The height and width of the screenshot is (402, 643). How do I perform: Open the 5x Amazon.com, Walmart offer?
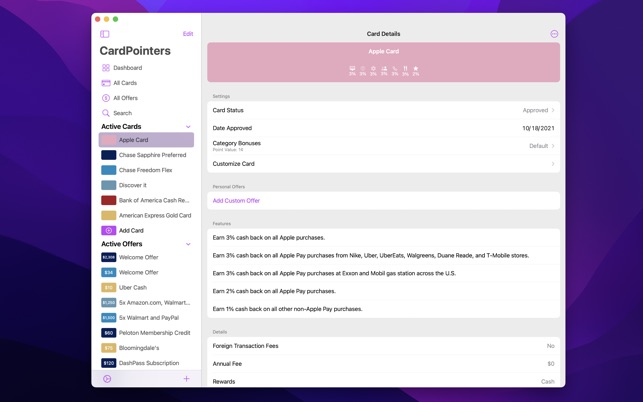tap(146, 303)
